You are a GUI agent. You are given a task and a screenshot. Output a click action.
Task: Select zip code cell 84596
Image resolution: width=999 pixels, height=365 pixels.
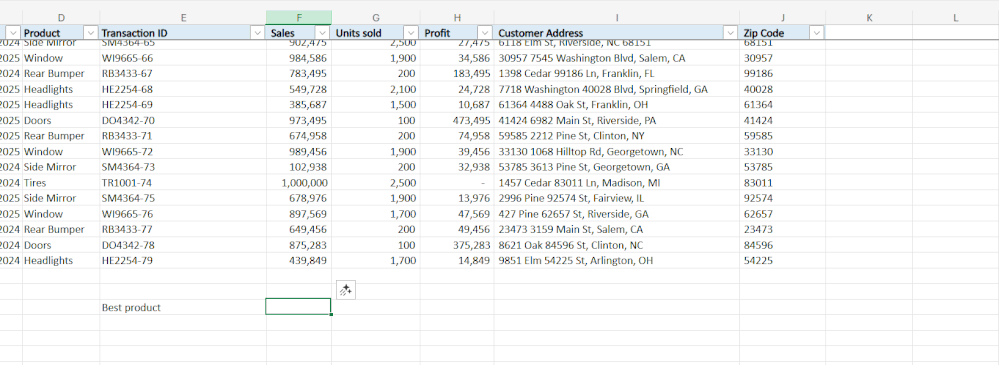(782, 245)
